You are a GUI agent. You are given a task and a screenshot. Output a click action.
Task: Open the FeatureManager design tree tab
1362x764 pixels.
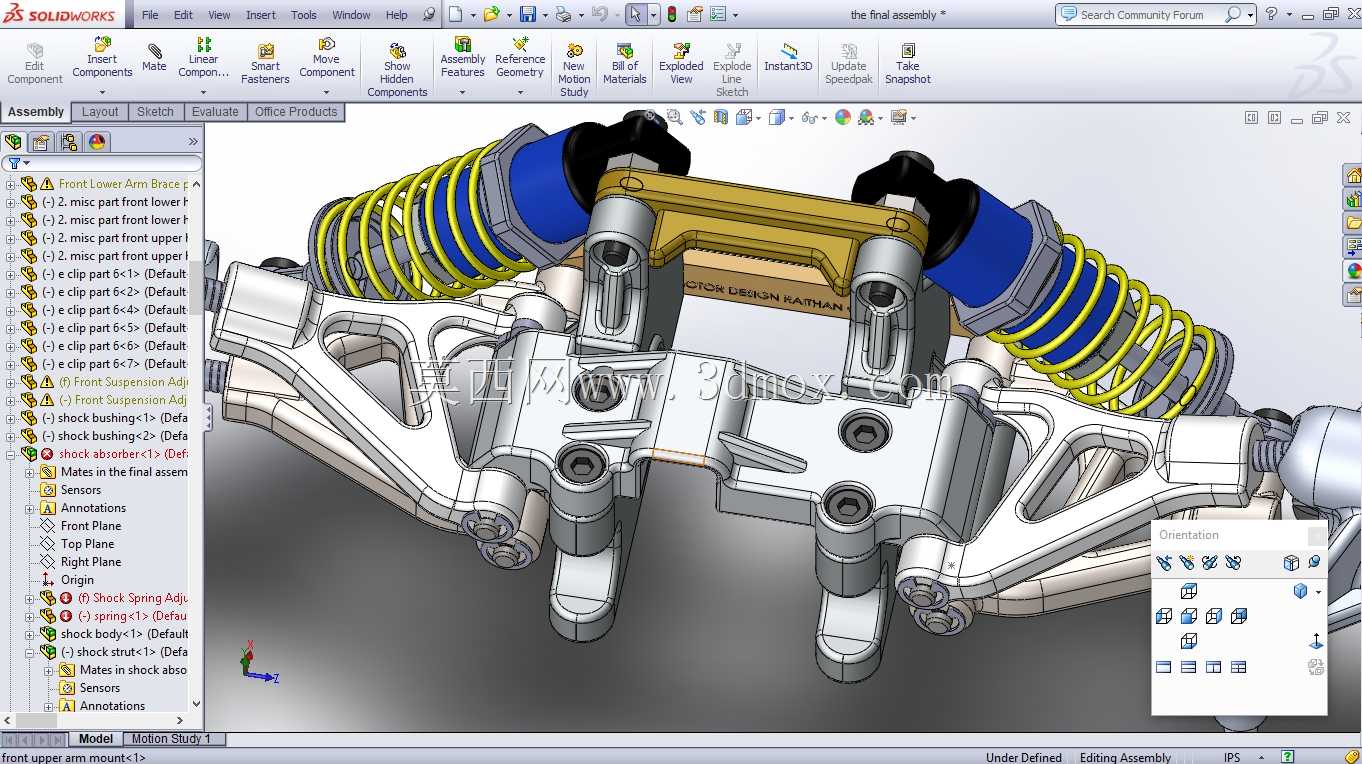[13, 142]
